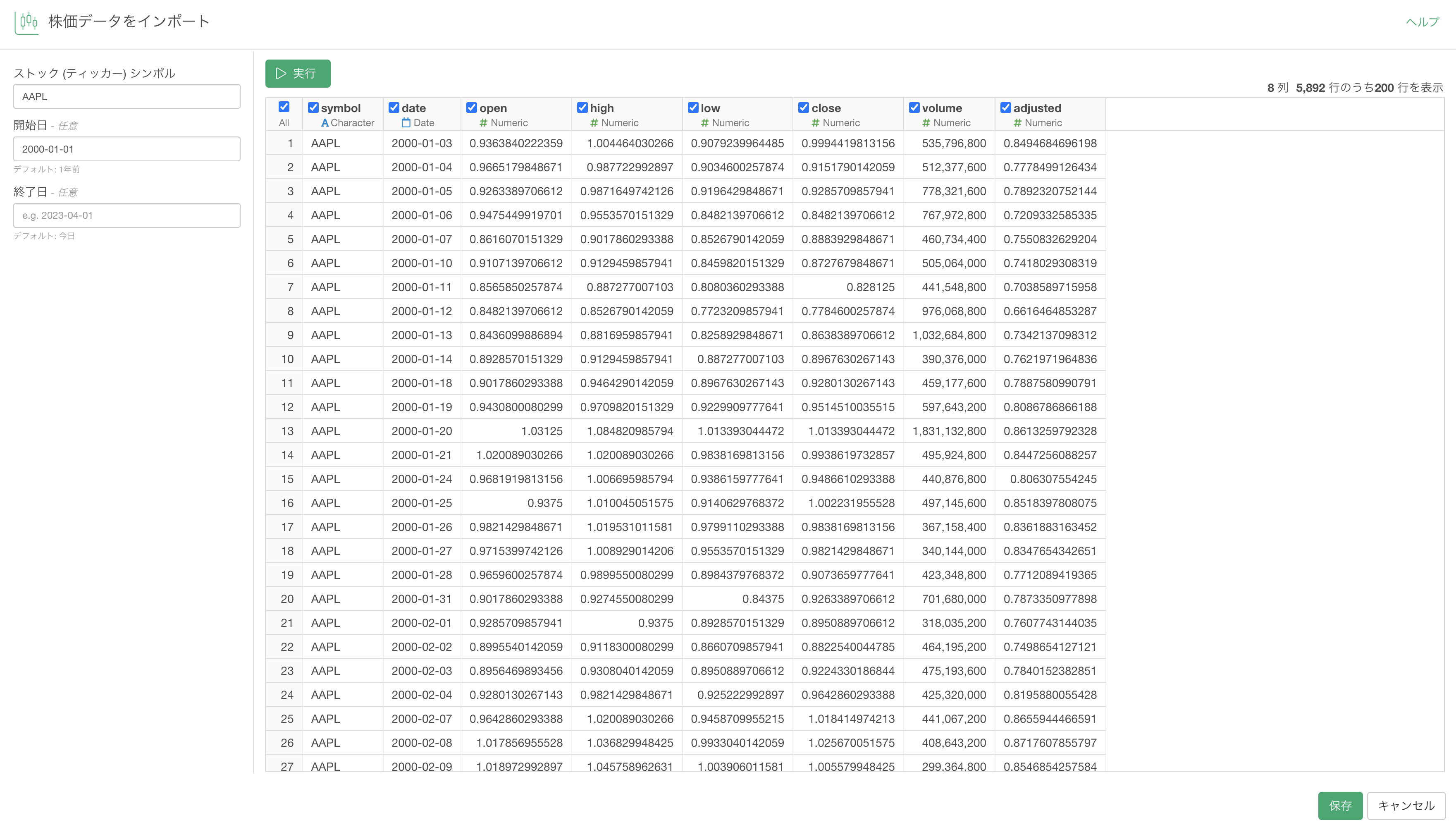Uncheck the open column checkbox

[471, 108]
